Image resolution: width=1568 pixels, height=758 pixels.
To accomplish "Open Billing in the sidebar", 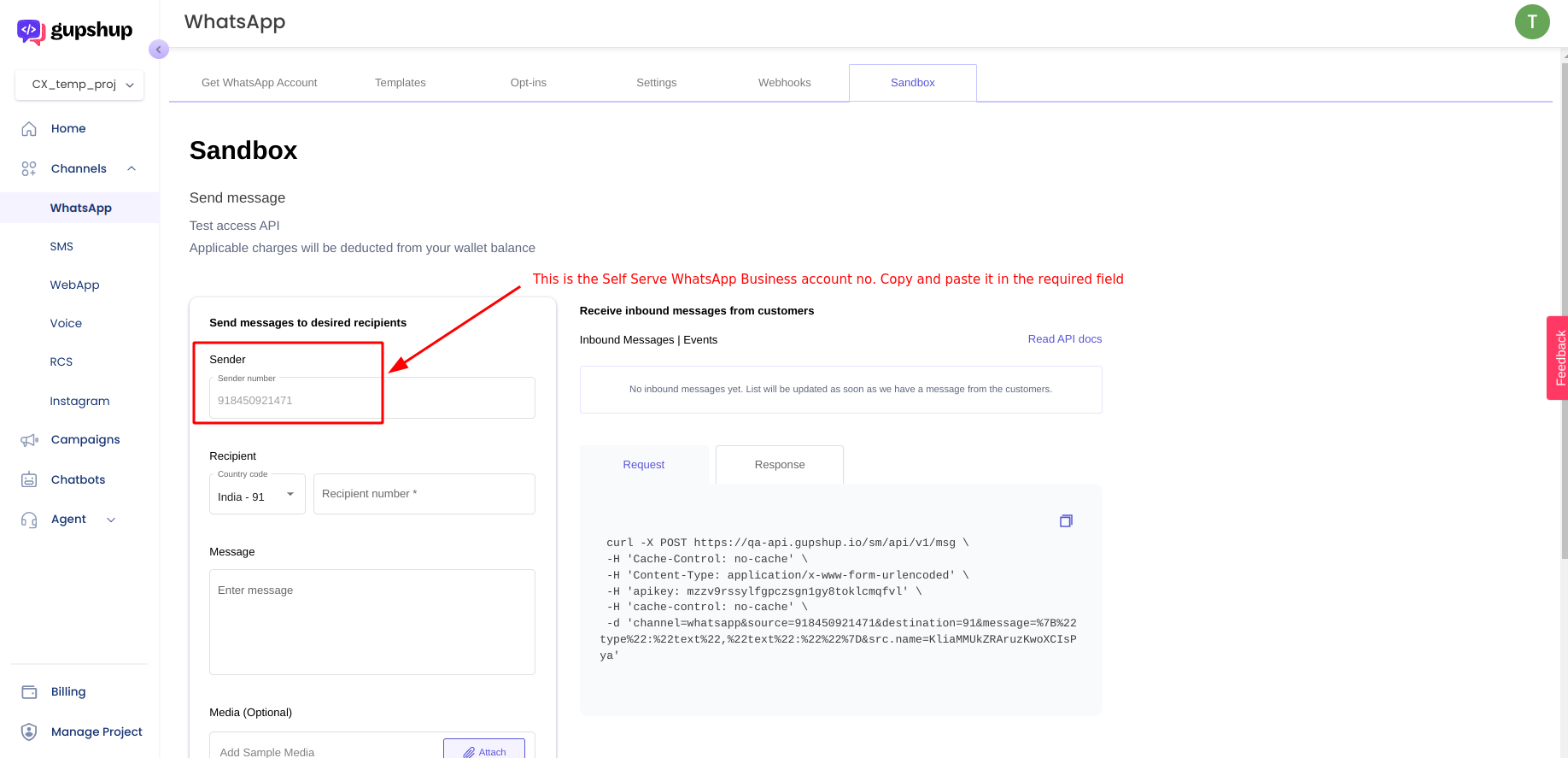I will pyautogui.click(x=68, y=692).
